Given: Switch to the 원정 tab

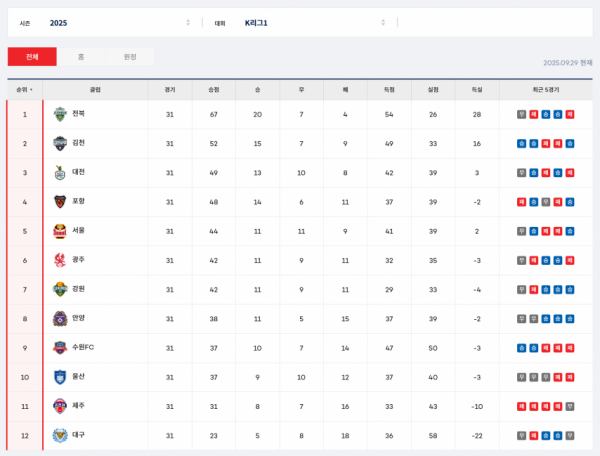Looking at the screenshot, I should tap(130, 57).
